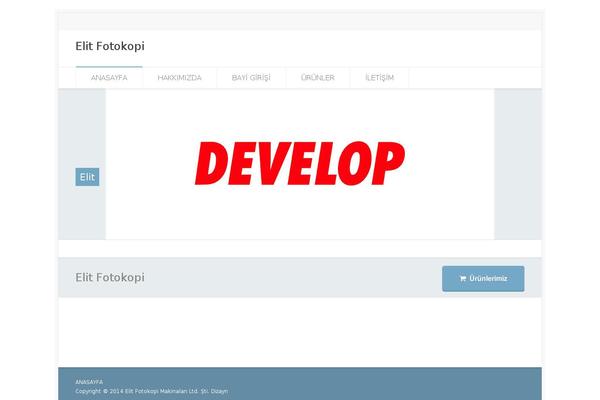Click the shopping cart icon in Ürünlerimiz

(463, 279)
